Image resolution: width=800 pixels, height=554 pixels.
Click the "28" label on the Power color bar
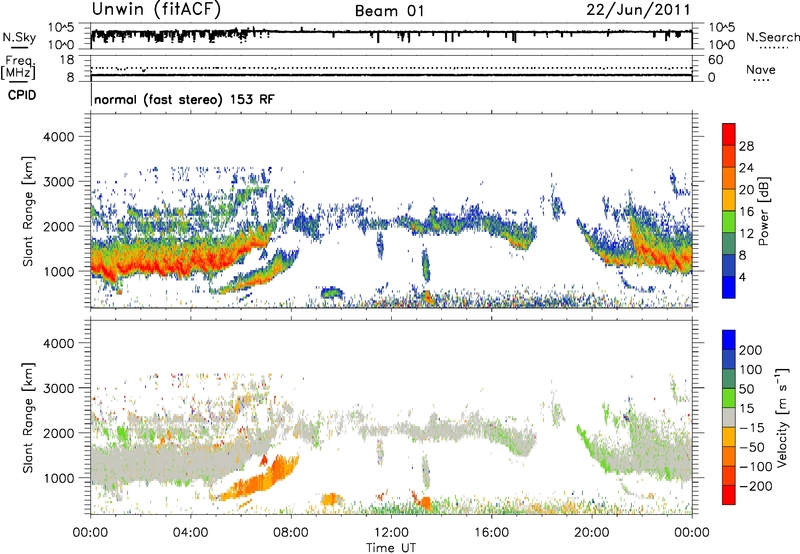[746, 146]
